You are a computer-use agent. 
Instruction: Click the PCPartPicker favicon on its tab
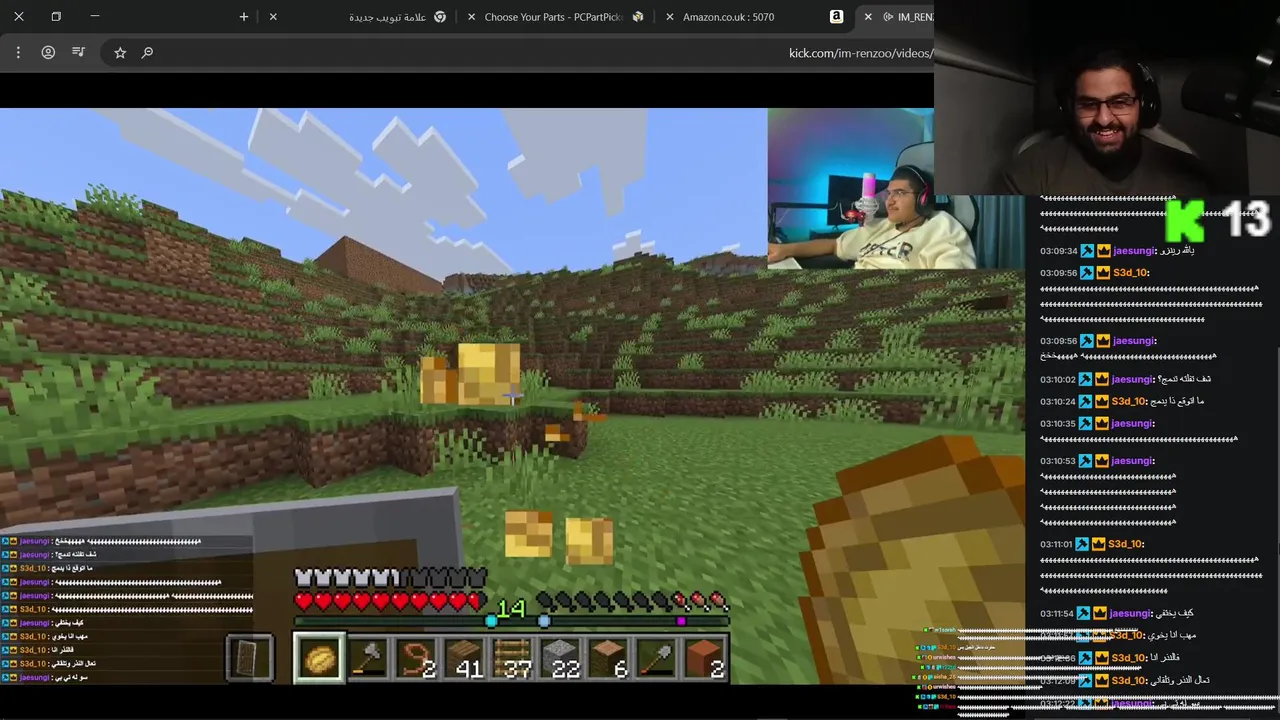pos(638,17)
